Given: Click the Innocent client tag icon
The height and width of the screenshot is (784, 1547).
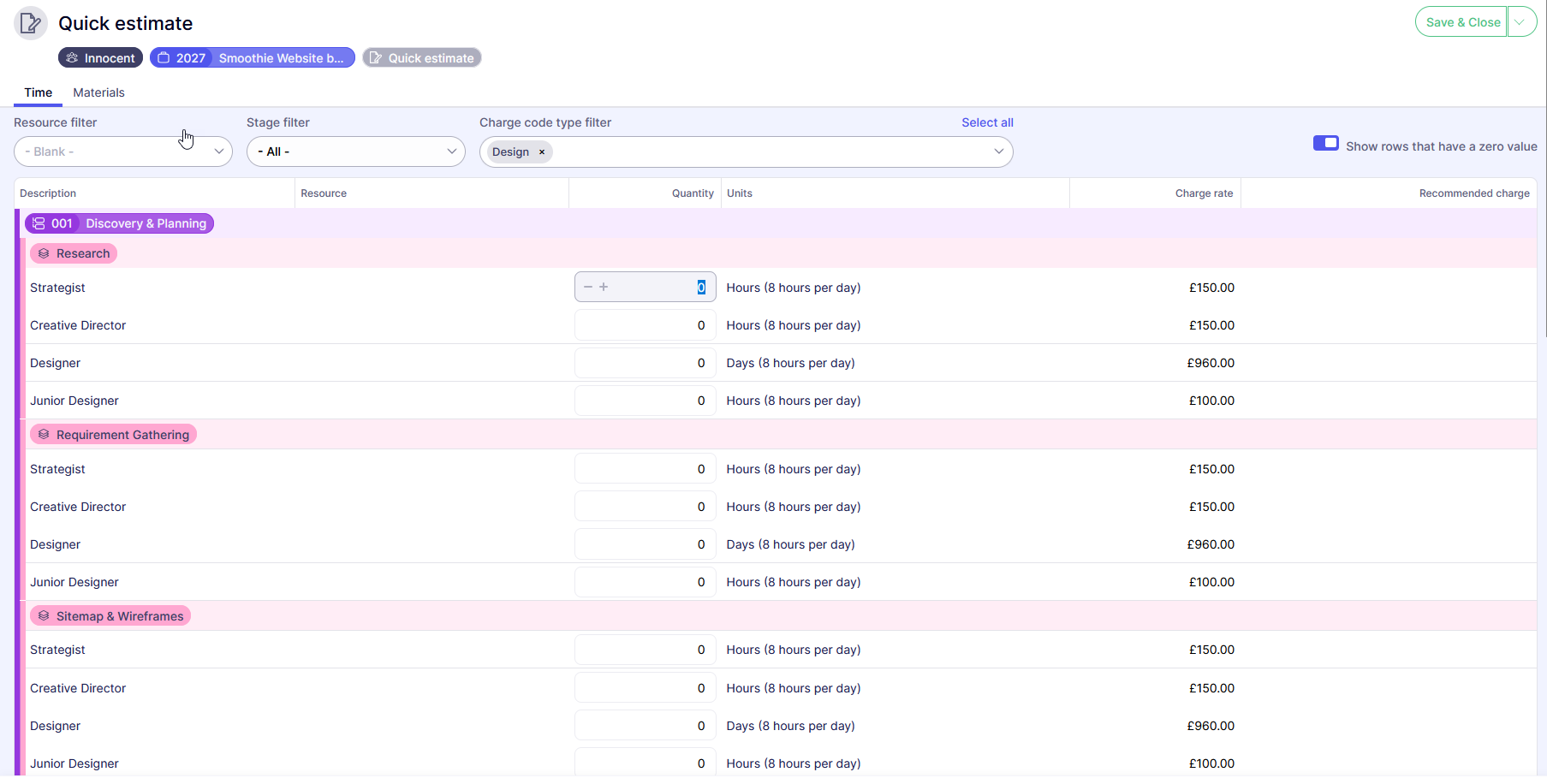Looking at the screenshot, I should point(73,58).
